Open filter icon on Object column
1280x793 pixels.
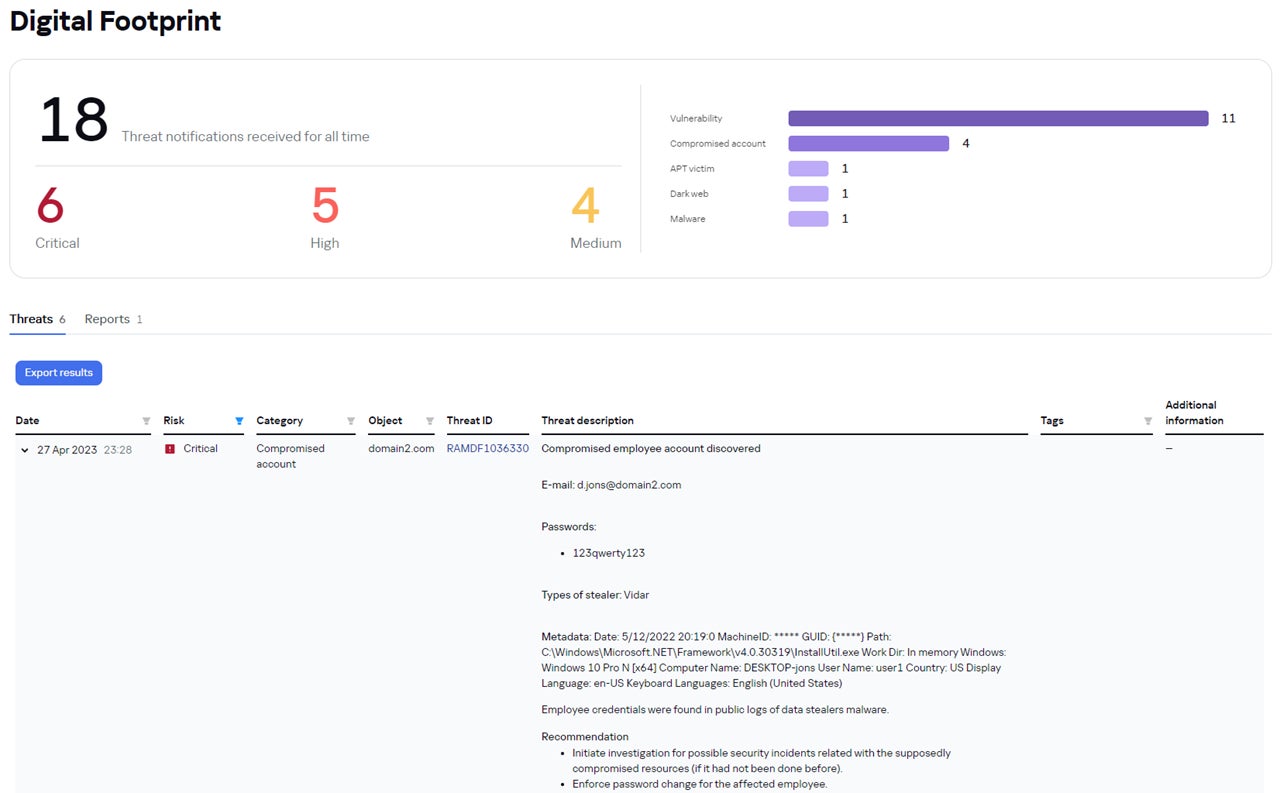(430, 421)
